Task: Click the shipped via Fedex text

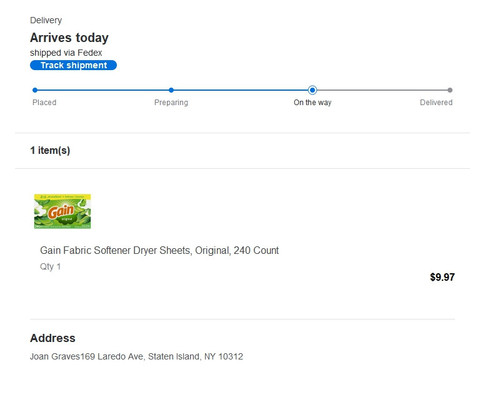Action: pyautogui.click(x=66, y=53)
